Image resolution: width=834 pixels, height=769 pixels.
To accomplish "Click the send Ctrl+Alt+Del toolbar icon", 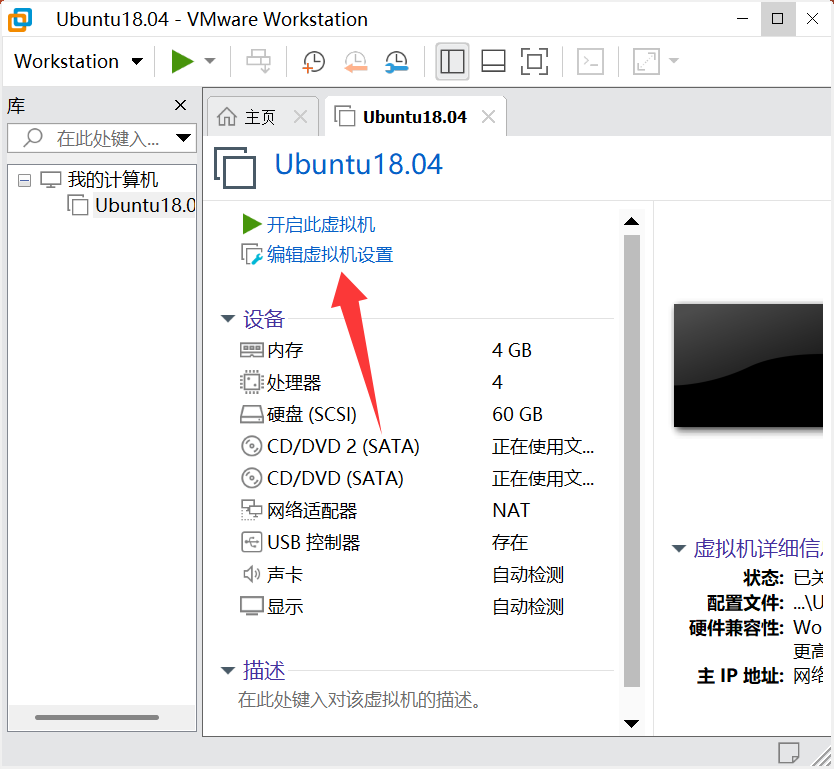I will point(258,61).
